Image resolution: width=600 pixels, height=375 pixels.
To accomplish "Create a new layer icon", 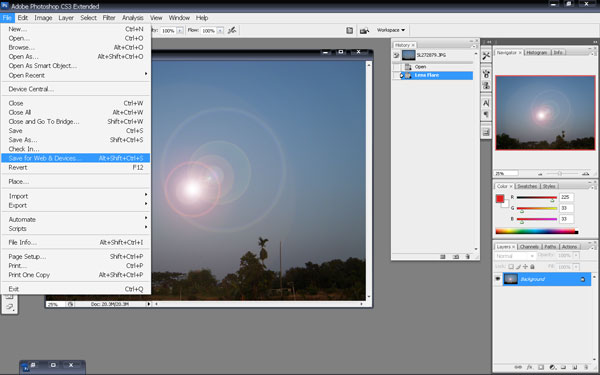I will (x=575, y=367).
